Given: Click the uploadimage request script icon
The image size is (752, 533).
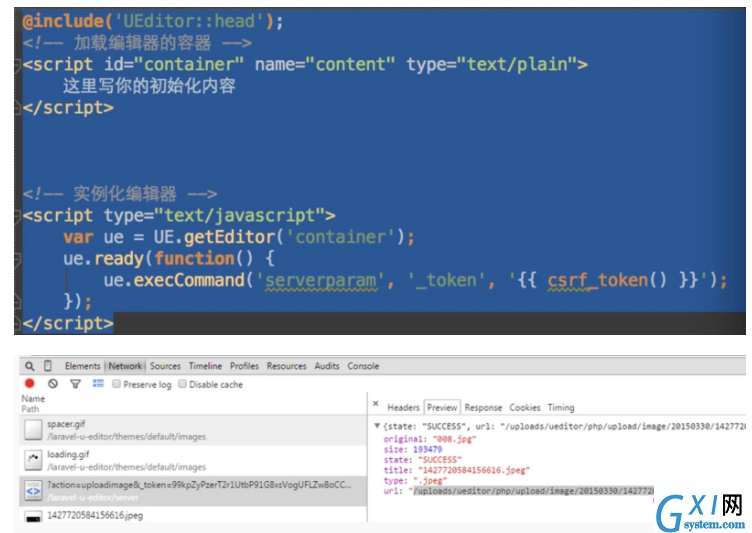Looking at the screenshot, I should tap(33, 491).
